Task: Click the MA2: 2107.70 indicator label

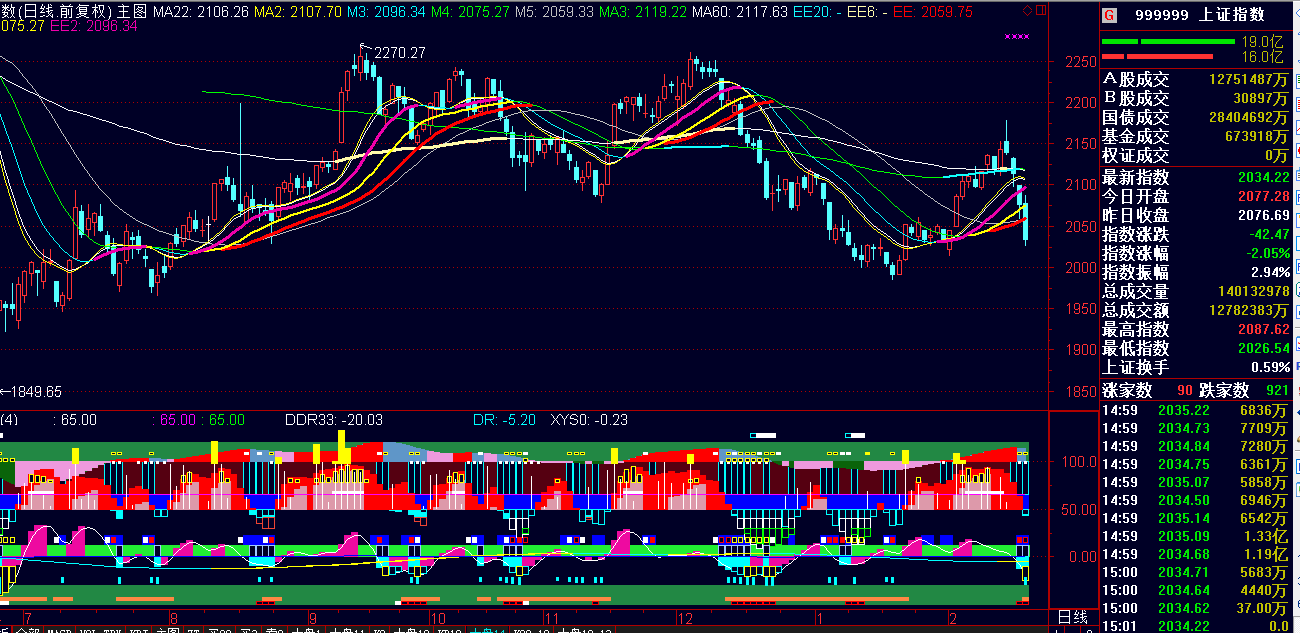Action: click(x=299, y=12)
